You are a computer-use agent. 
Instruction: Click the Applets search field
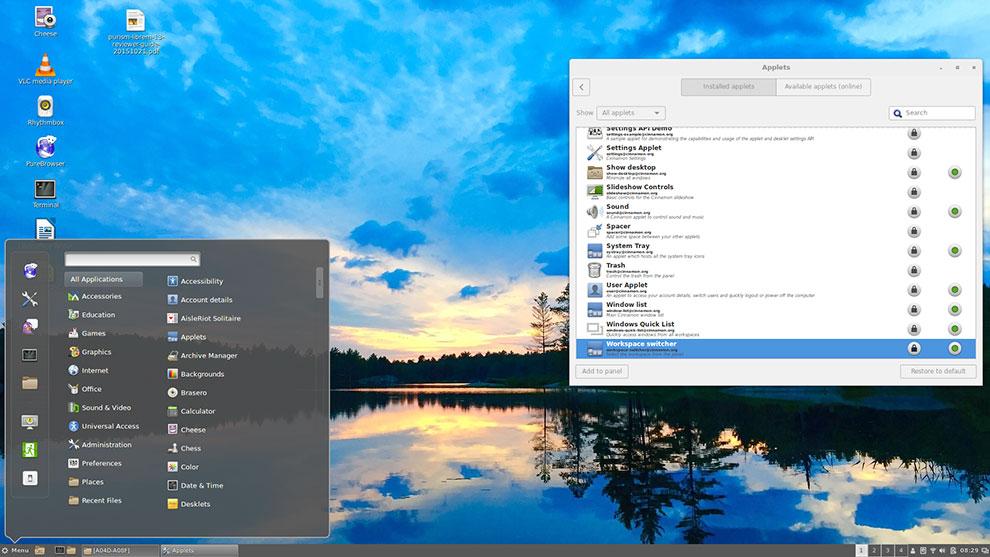point(932,113)
